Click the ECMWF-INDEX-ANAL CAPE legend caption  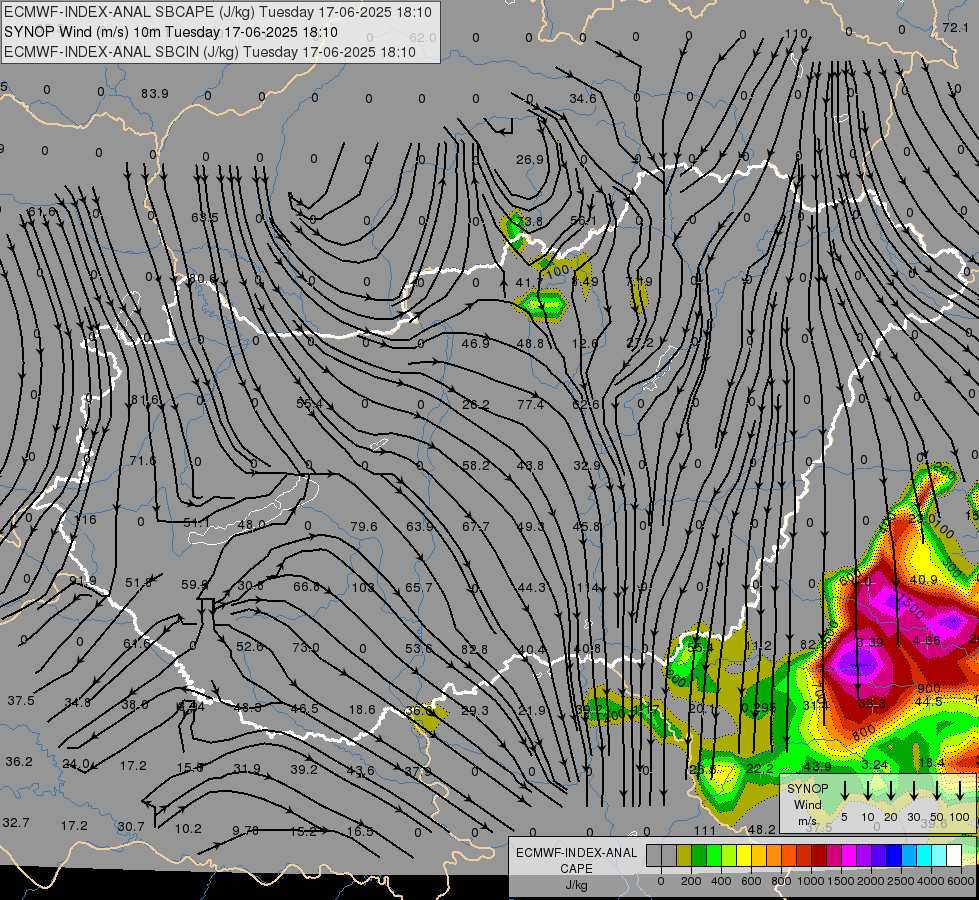tap(576, 860)
